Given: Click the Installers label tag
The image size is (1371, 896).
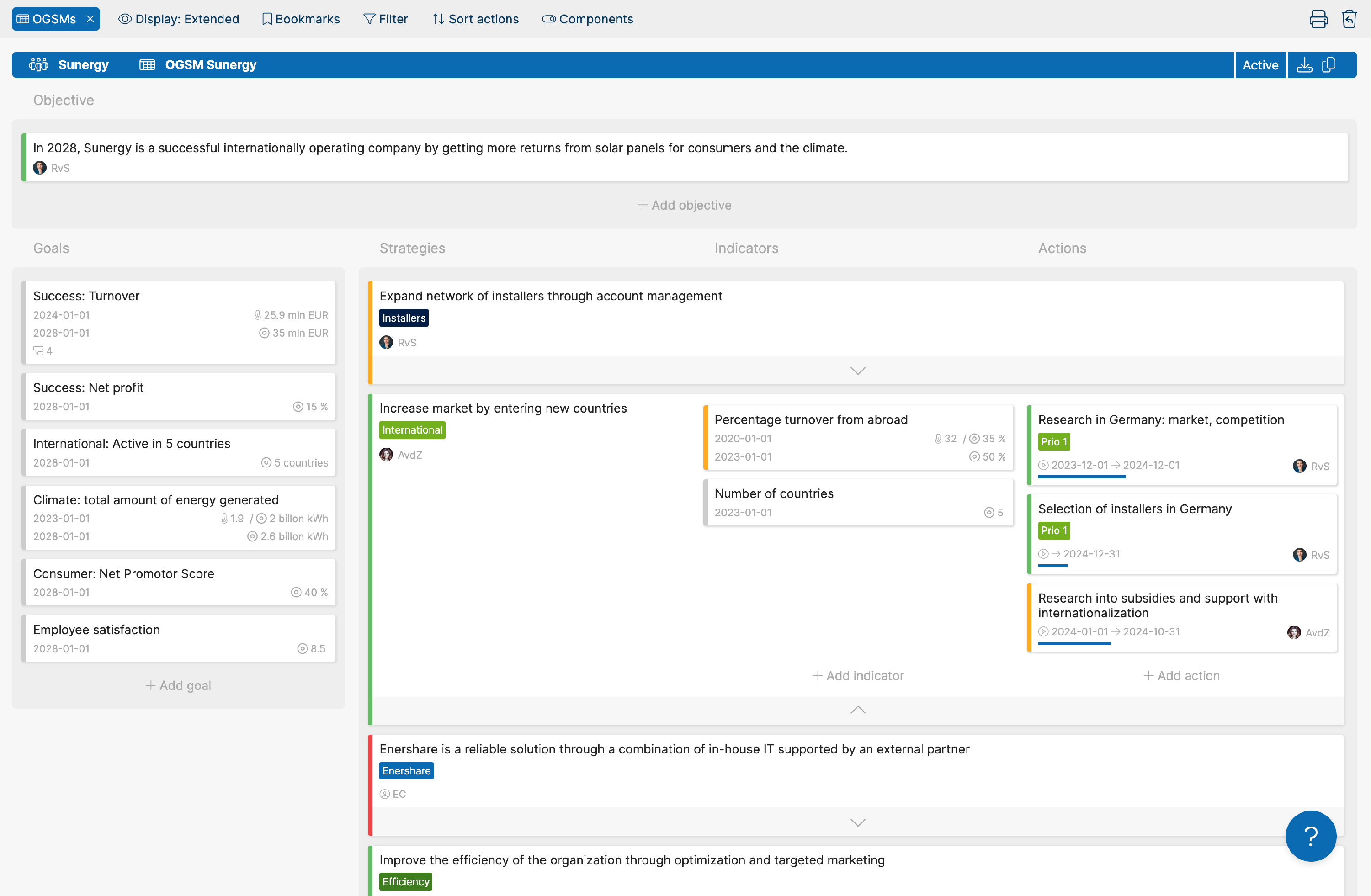Looking at the screenshot, I should (404, 318).
